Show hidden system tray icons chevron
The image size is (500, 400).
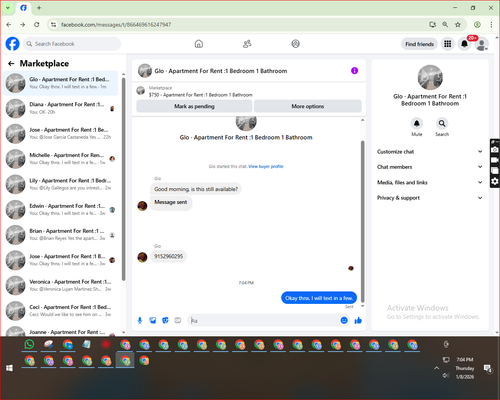point(436,368)
